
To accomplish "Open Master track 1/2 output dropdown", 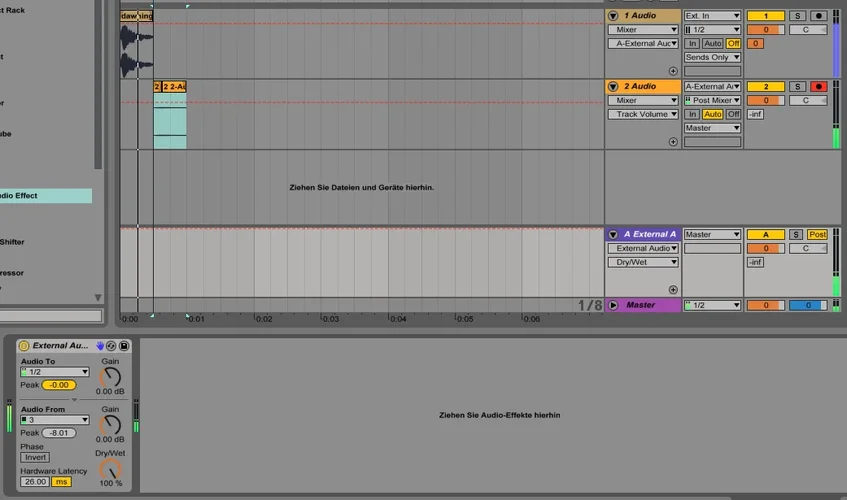I will pos(712,305).
